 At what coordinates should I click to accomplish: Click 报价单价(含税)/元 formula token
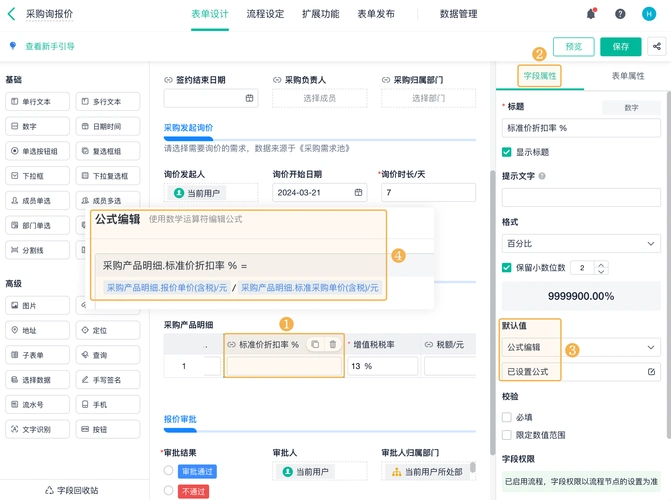(x=167, y=288)
